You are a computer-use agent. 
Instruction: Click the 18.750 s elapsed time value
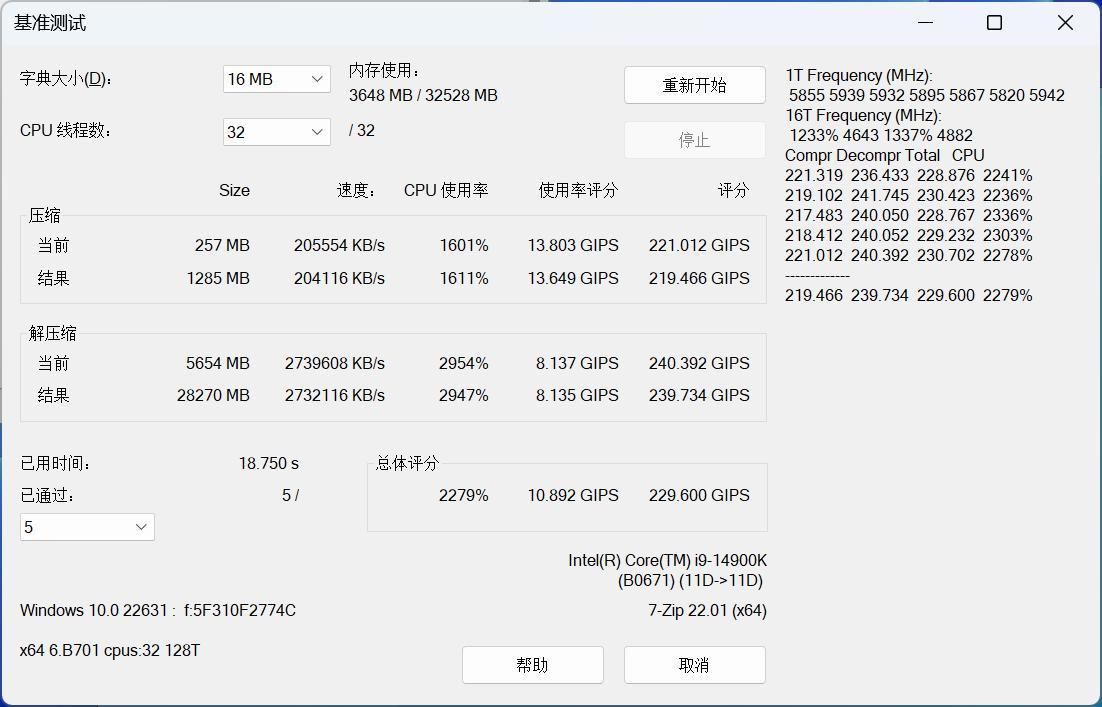[x=268, y=464]
